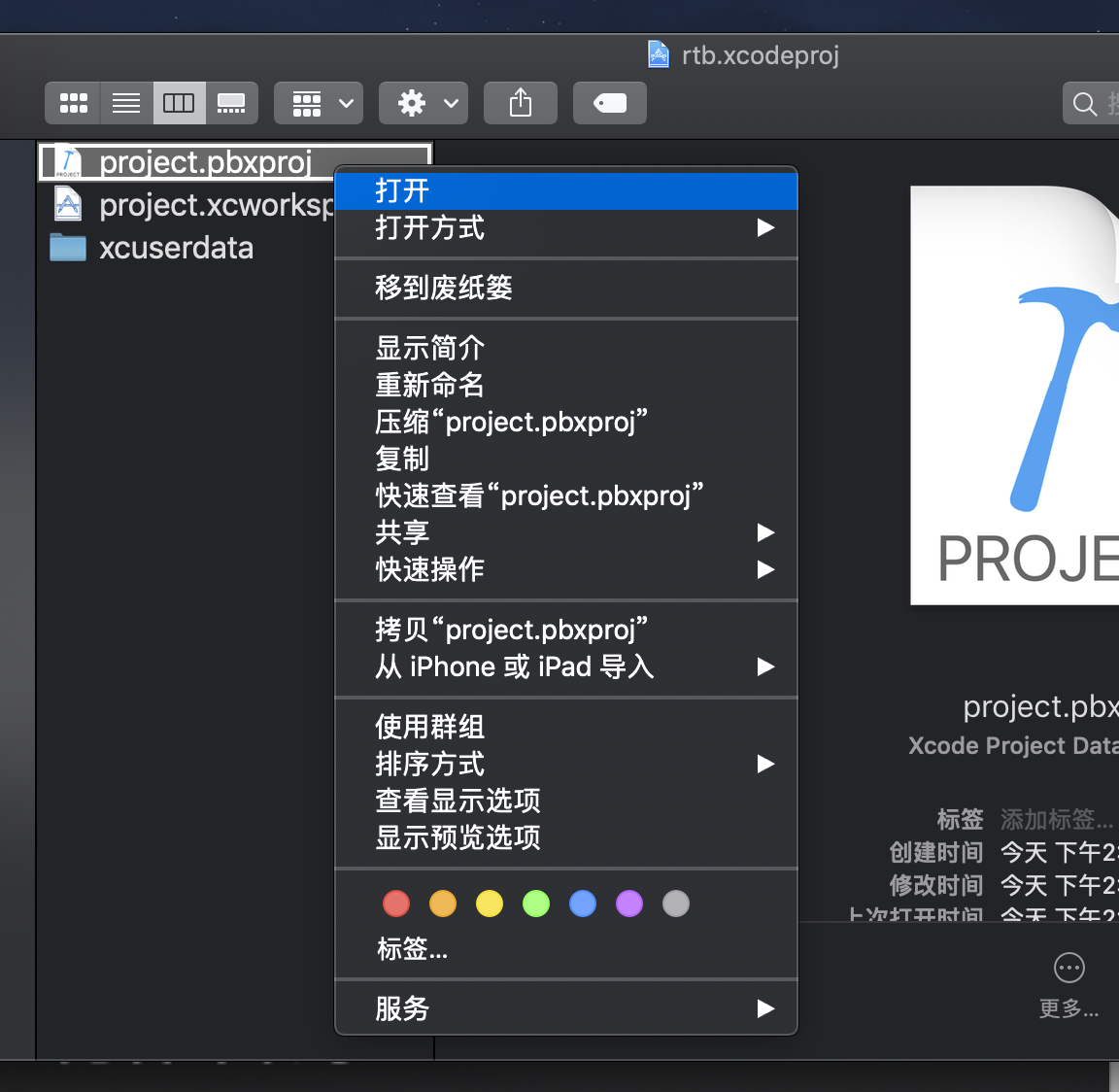Apply the blue tag color

(583, 904)
